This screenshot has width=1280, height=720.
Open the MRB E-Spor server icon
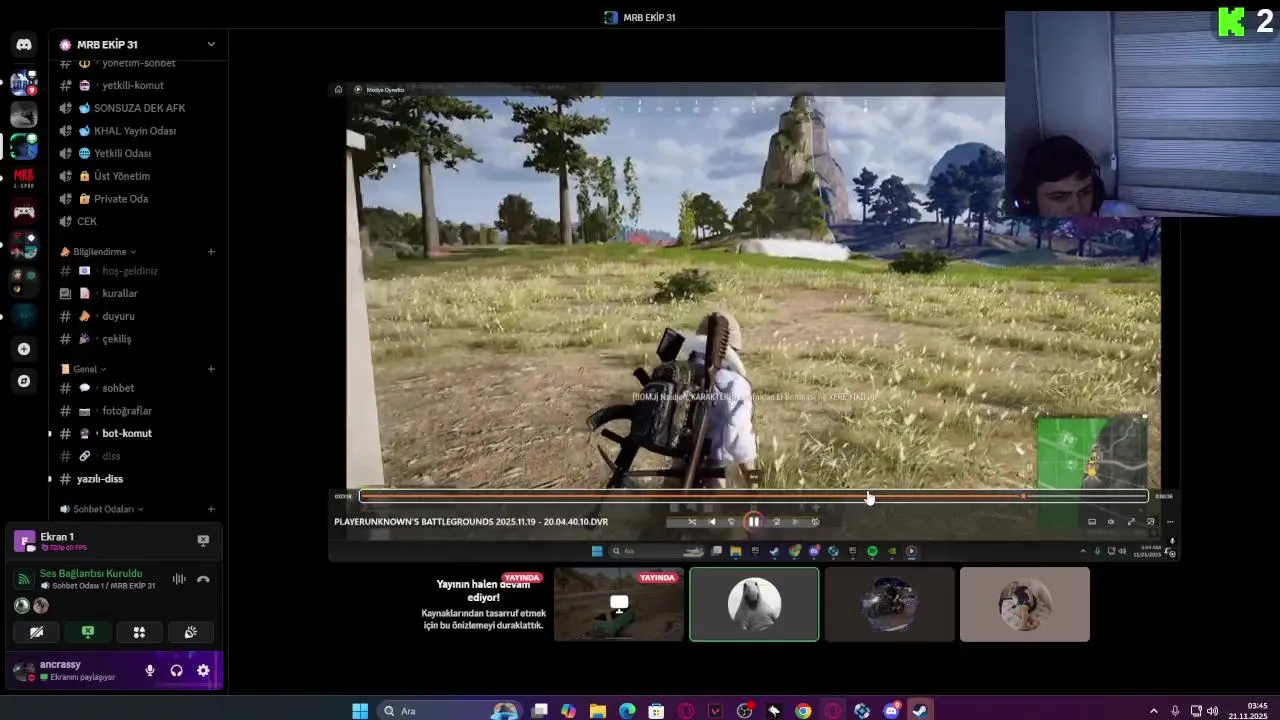(24, 179)
